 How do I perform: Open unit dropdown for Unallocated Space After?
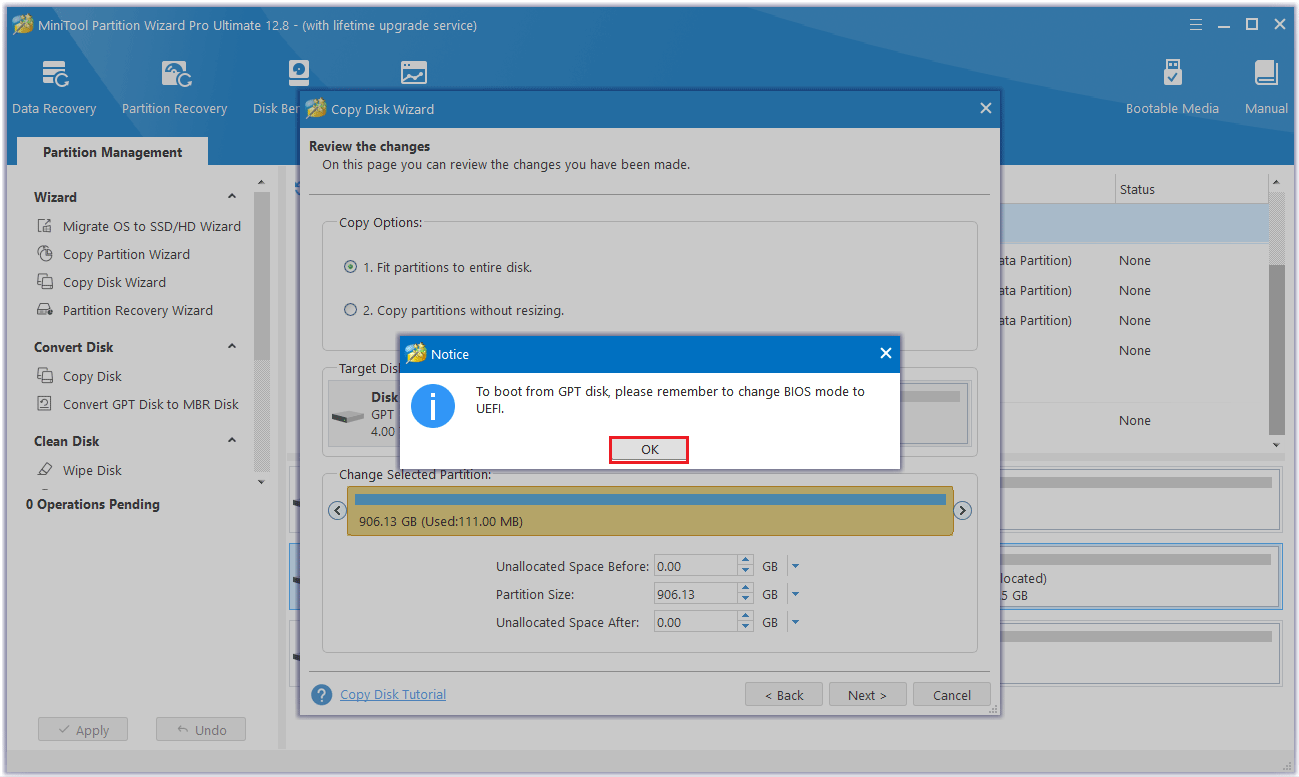click(795, 622)
